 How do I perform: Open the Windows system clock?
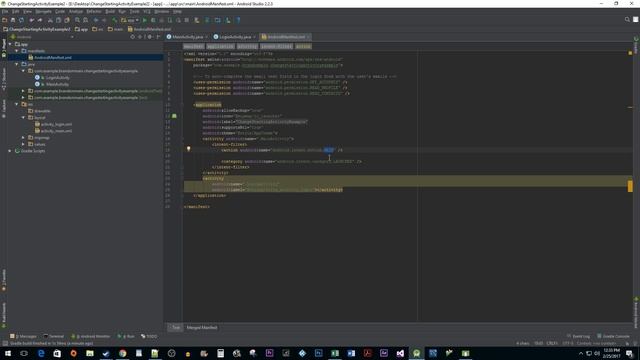tap(611, 353)
